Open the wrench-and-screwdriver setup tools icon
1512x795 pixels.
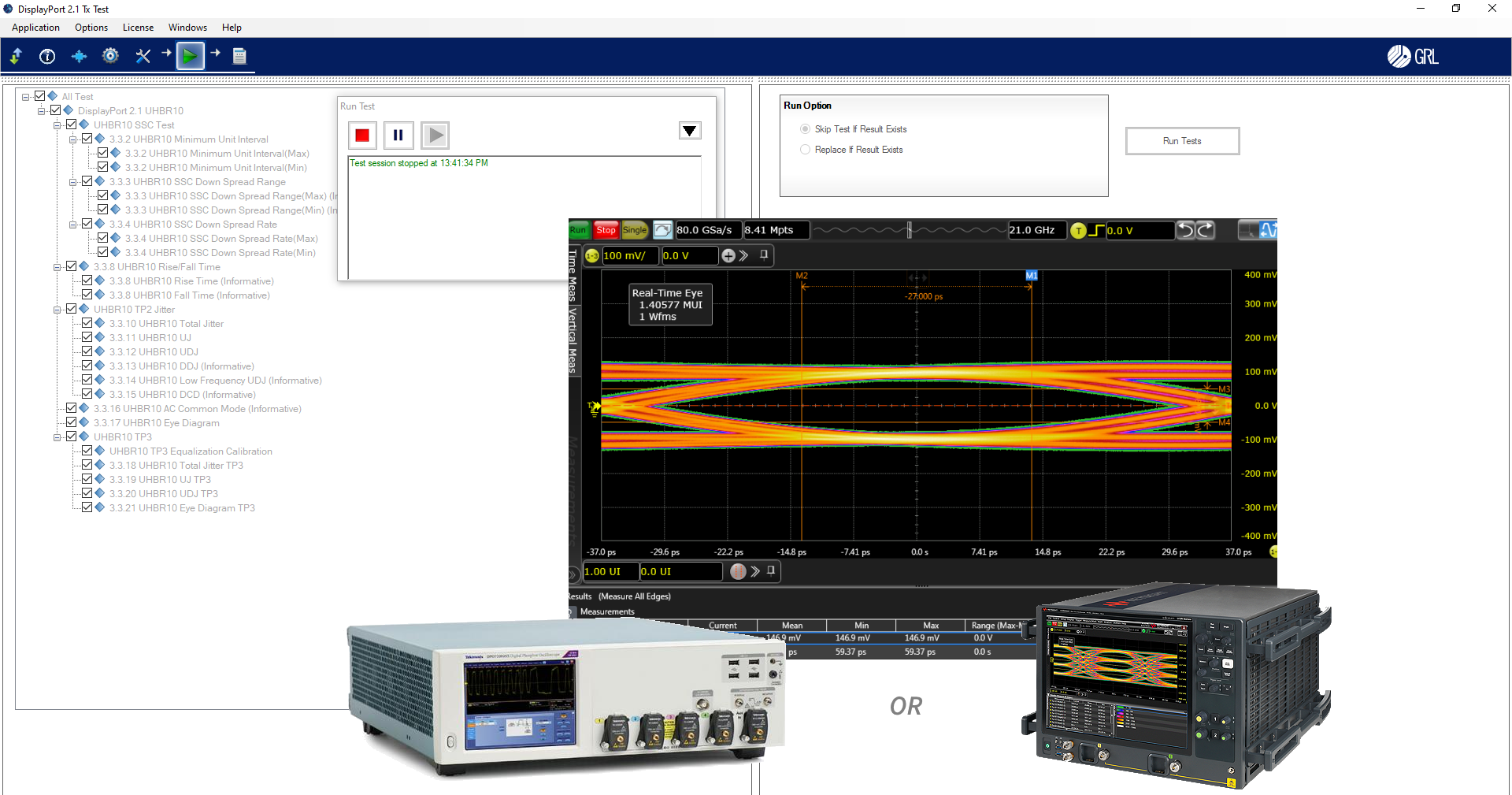[x=143, y=56]
